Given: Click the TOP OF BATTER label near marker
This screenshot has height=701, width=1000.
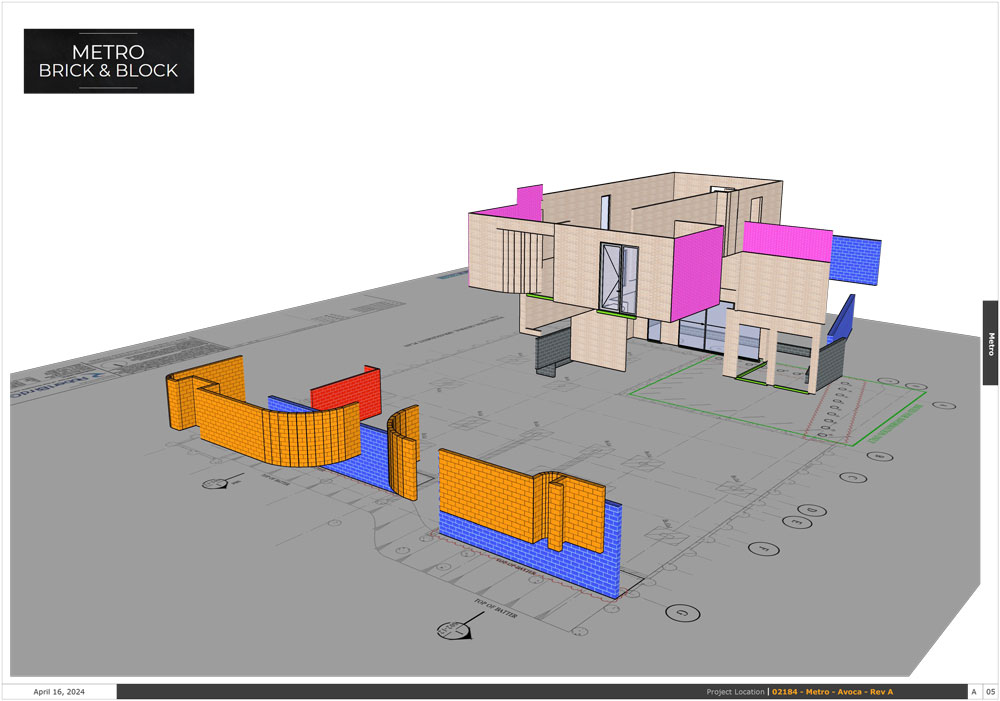Looking at the screenshot, I should click(x=496, y=608).
